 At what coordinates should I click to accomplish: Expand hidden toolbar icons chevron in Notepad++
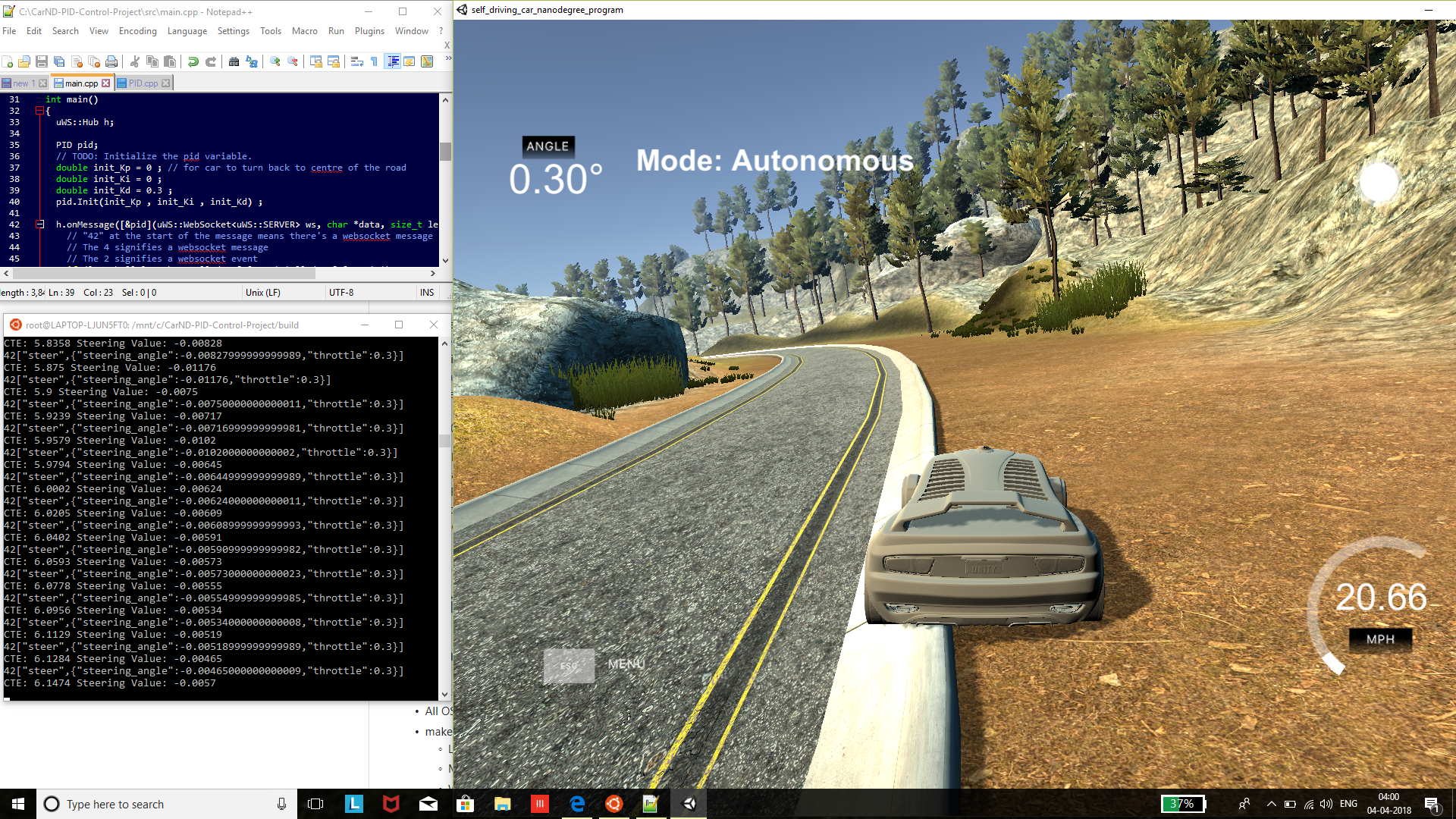447,58
